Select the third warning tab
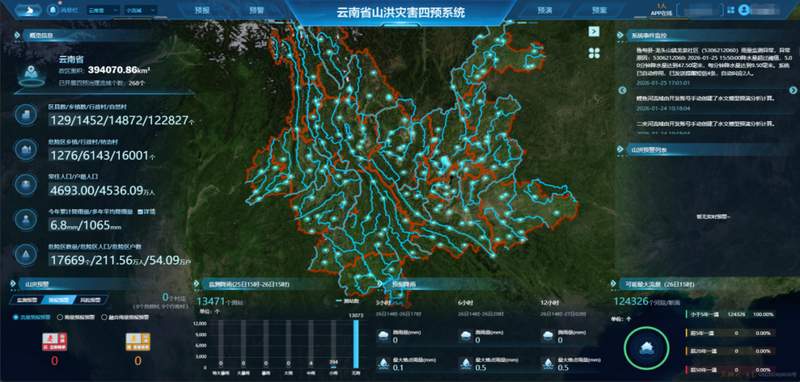 click(92, 299)
